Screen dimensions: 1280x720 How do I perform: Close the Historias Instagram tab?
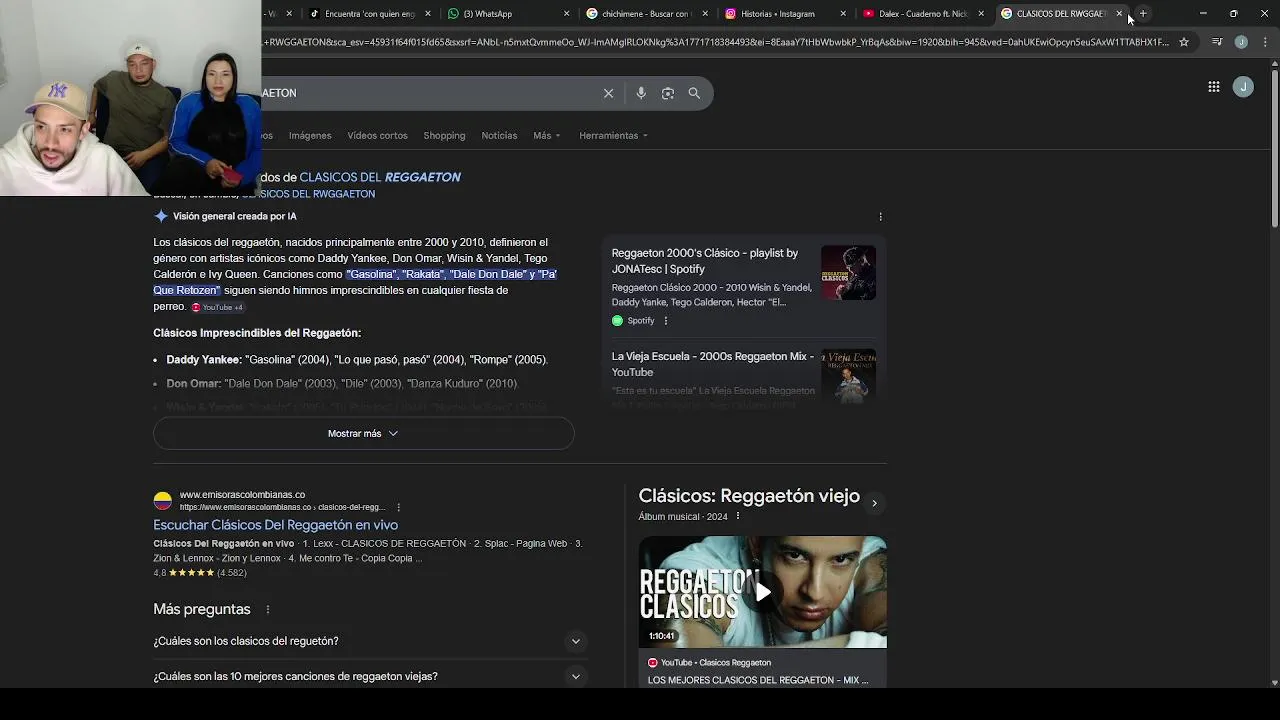843,14
